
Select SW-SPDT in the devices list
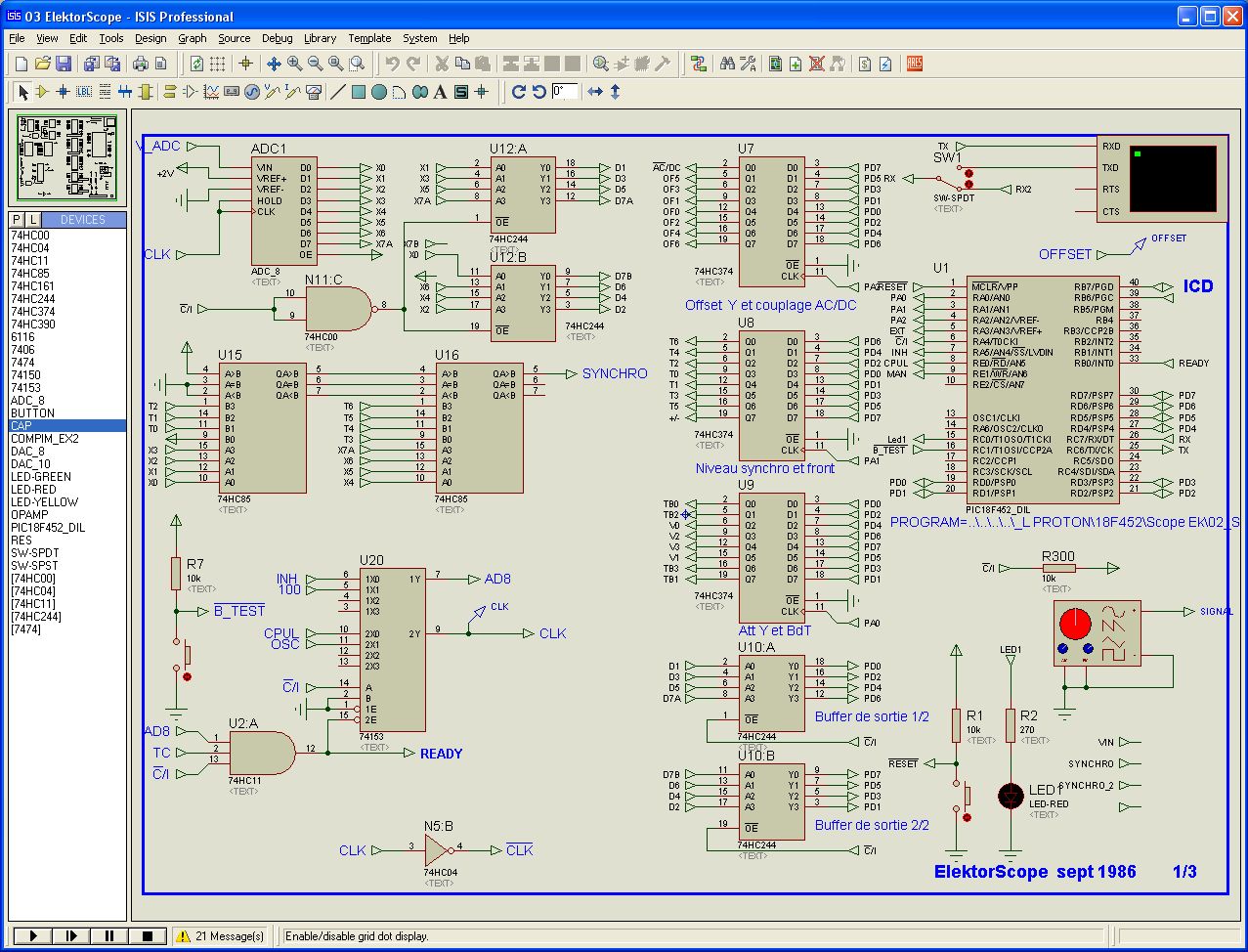click(35, 553)
